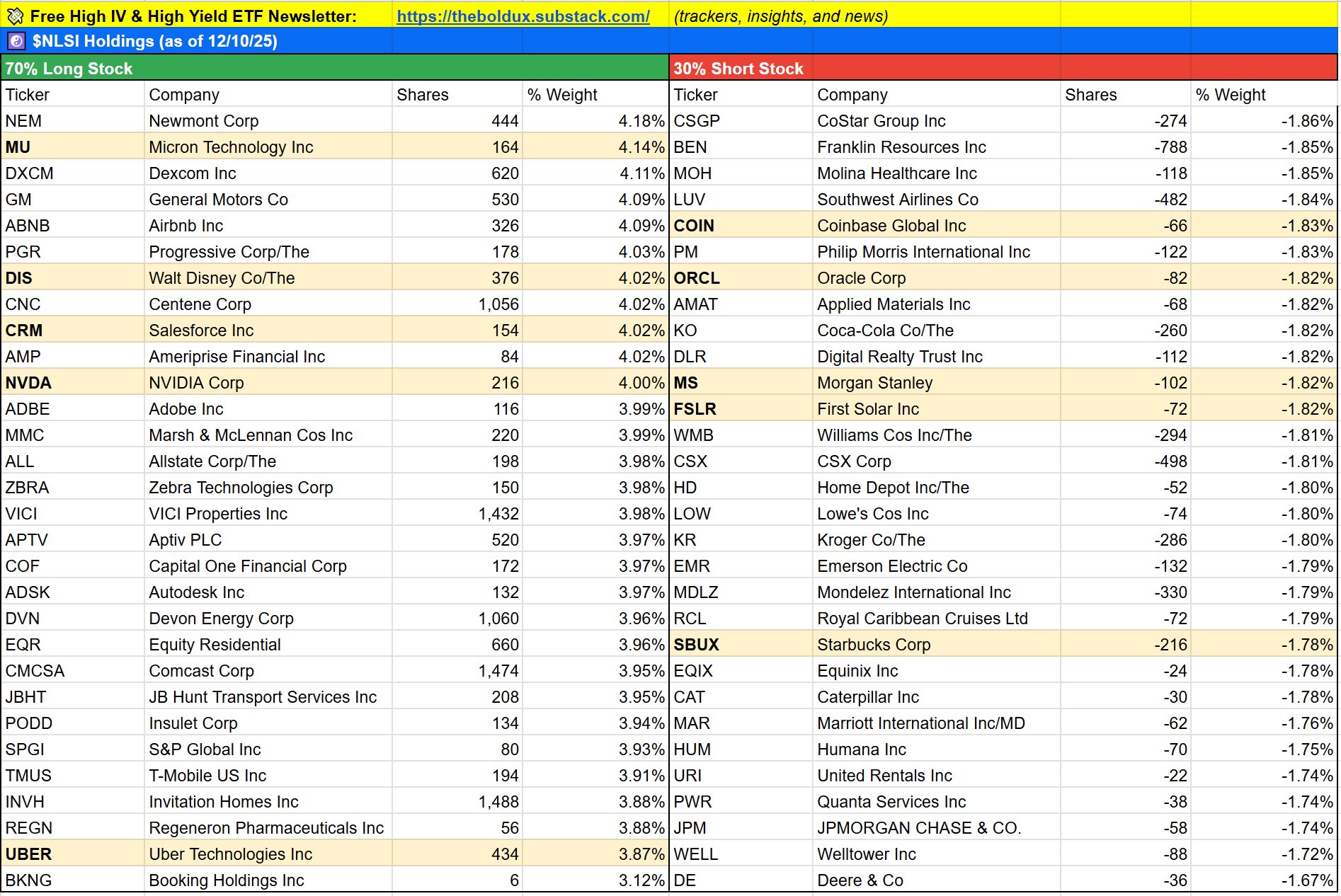The image size is (1341, 896).
Task: Click the Home Depot Inc/The cell
Action: click(x=937, y=488)
